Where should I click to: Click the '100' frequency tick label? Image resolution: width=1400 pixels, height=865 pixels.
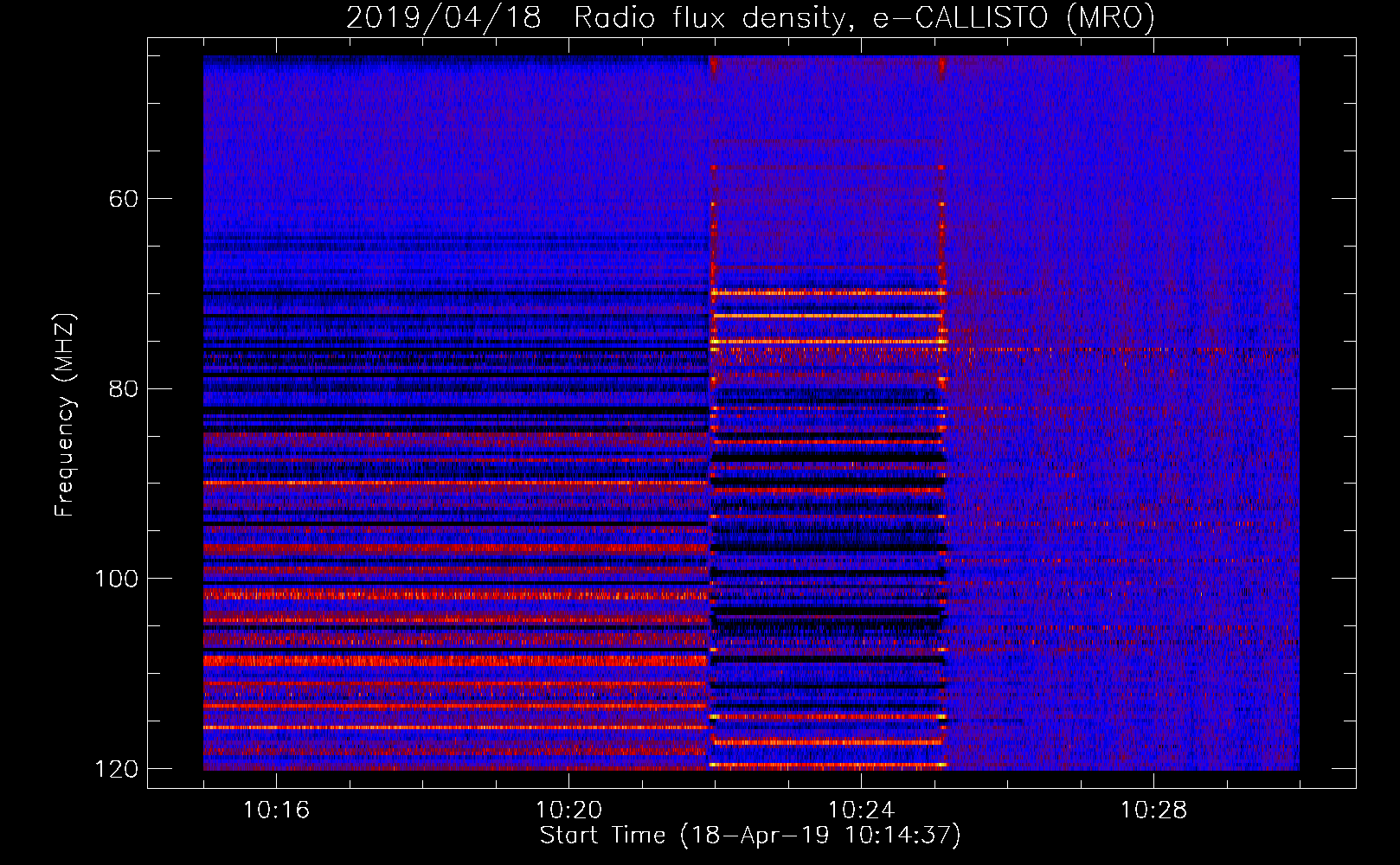[116, 579]
